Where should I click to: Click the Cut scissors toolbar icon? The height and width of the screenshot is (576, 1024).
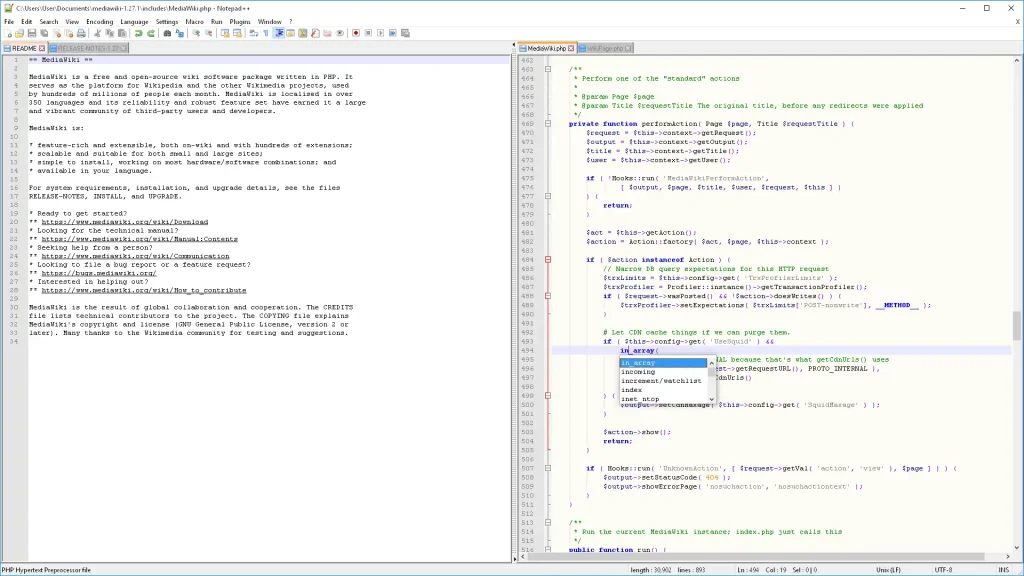click(x=97, y=33)
